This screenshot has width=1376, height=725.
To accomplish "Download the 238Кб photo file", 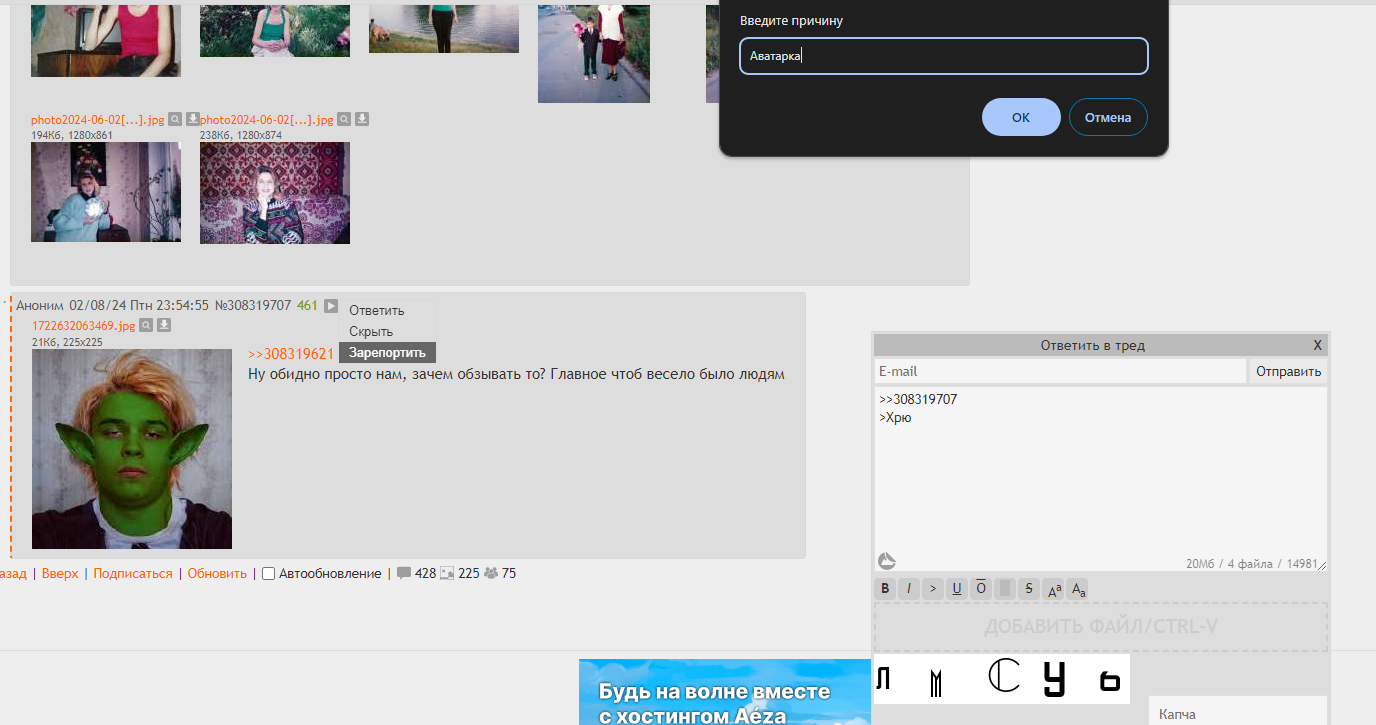I will click(362, 119).
